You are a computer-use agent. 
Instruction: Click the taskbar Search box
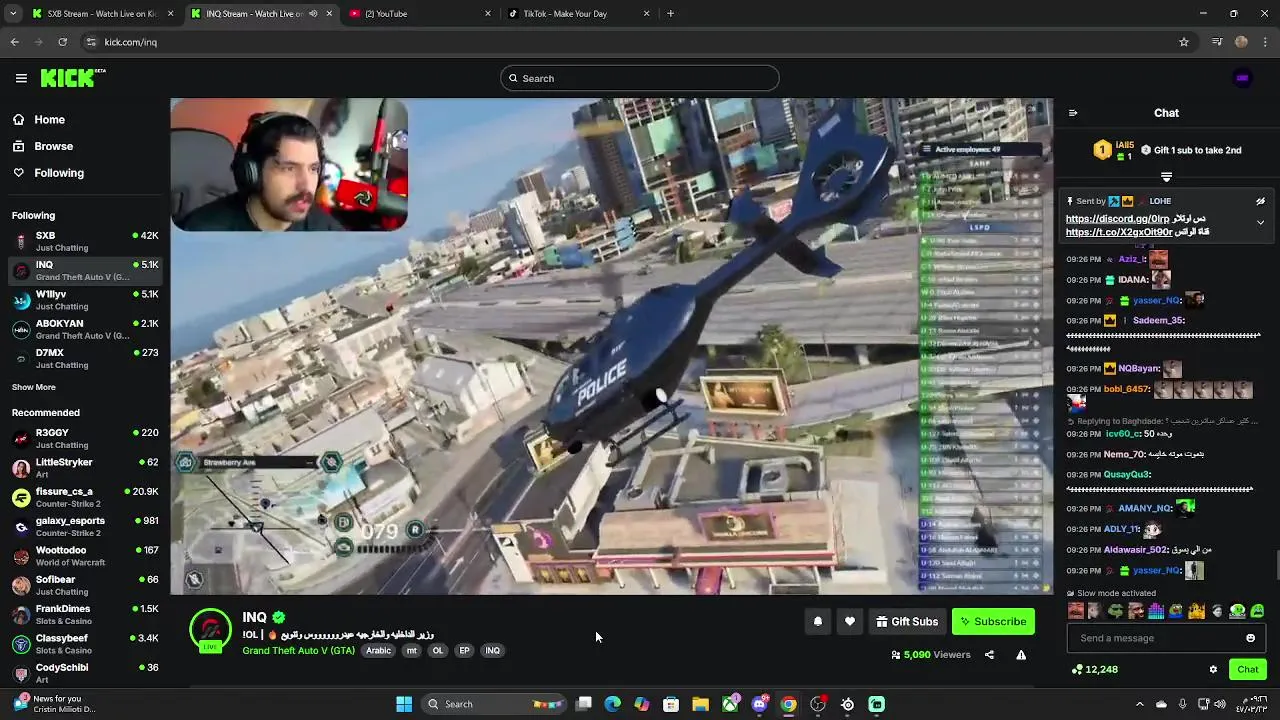pos(494,704)
